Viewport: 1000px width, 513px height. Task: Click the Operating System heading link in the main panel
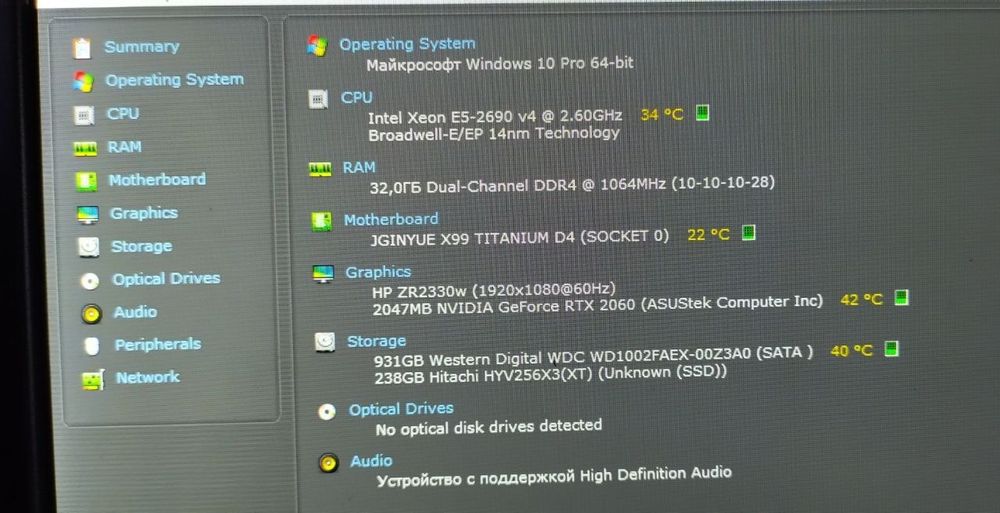407,45
